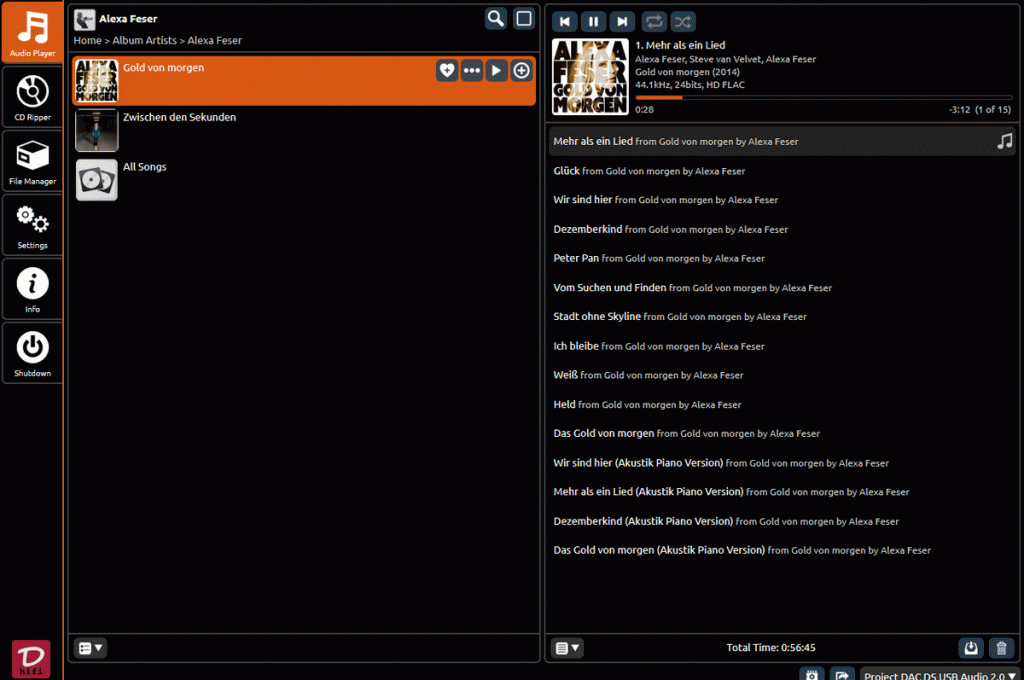Add Gold von morgen to favorites
Viewport: 1024px width, 680px height.
447,70
